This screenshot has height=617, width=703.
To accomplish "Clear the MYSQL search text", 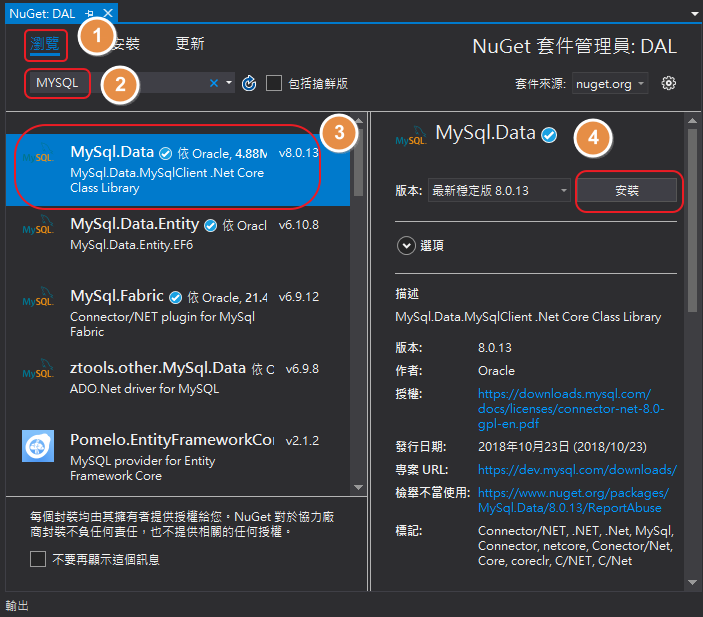I will (214, 83).
